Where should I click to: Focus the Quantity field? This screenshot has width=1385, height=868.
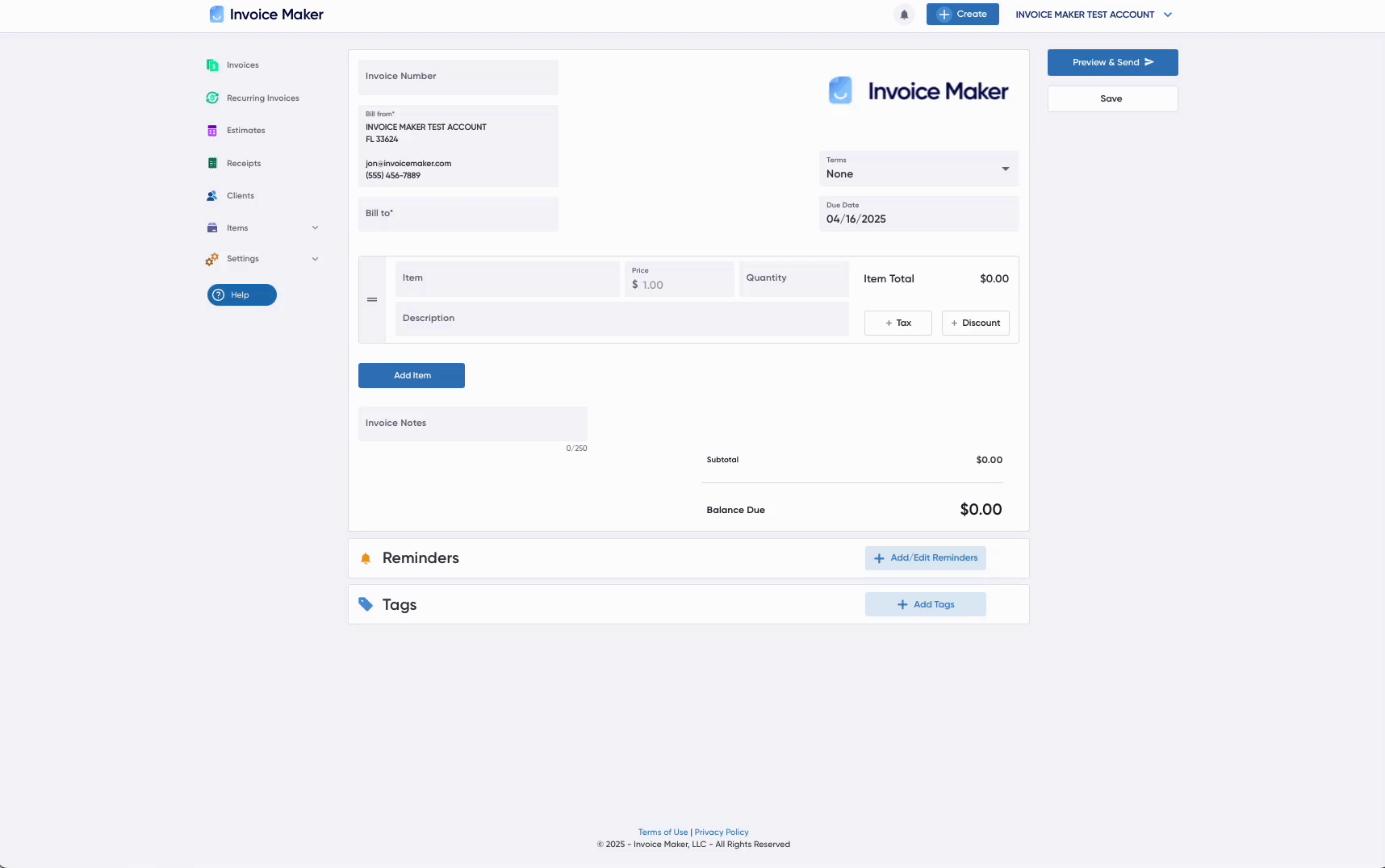(794, 278)
